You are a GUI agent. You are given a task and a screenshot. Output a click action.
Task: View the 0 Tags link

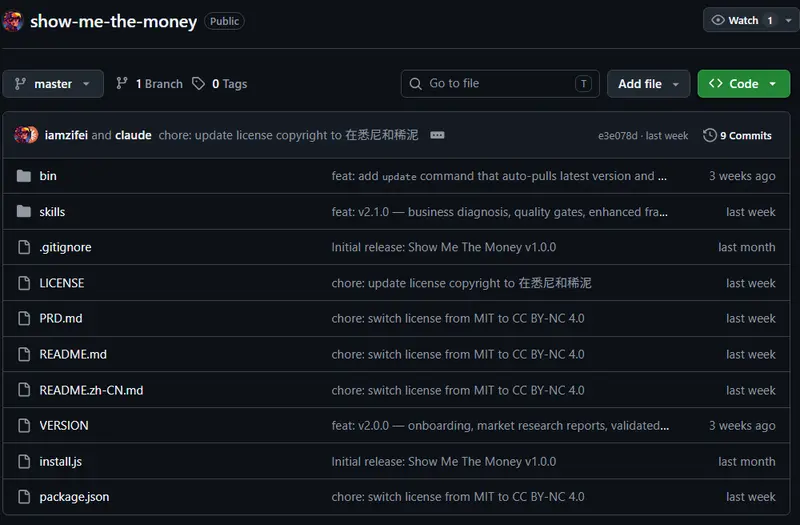[x=220, y=84]
